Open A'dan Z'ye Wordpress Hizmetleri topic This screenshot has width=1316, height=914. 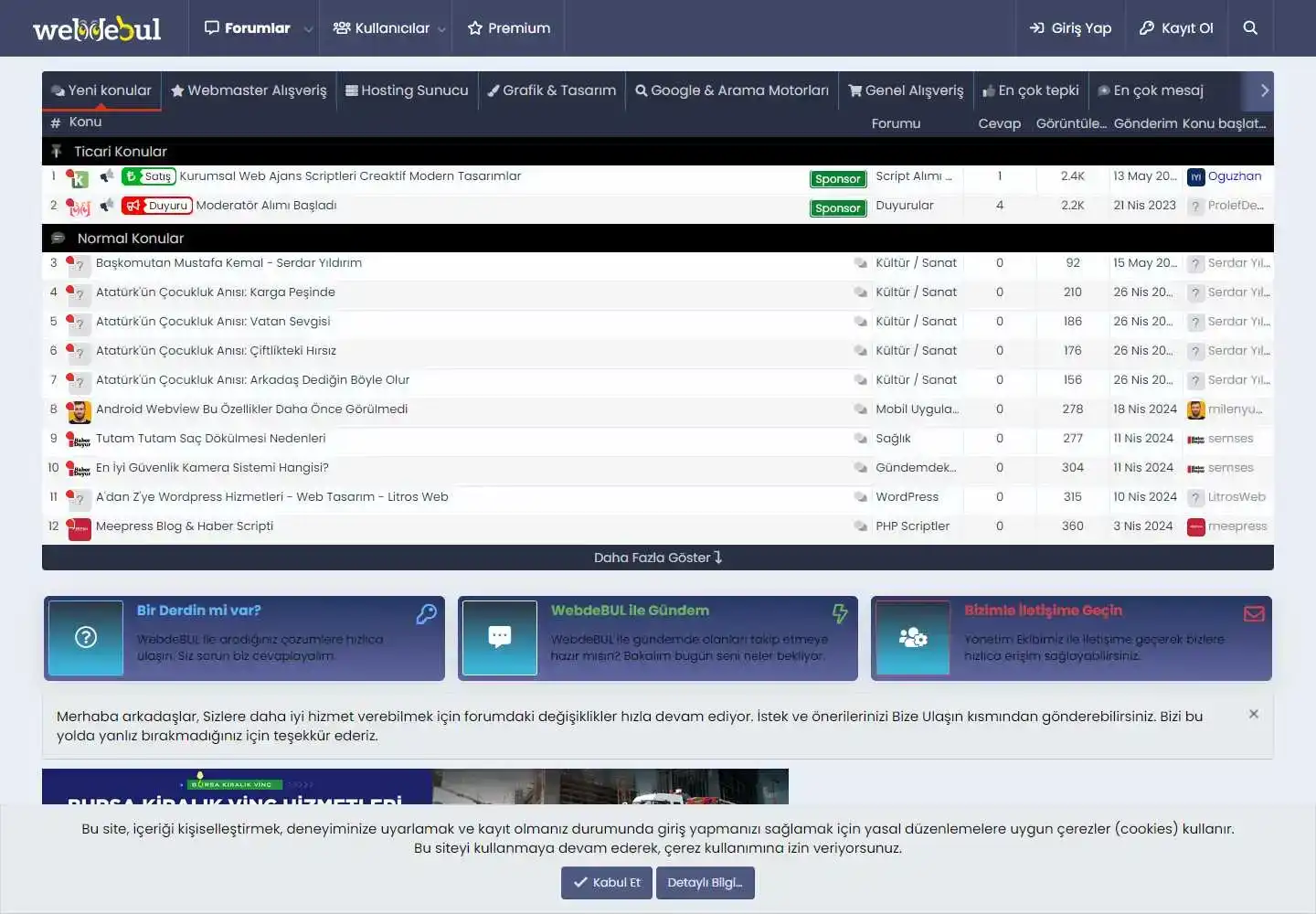(272, 497)
